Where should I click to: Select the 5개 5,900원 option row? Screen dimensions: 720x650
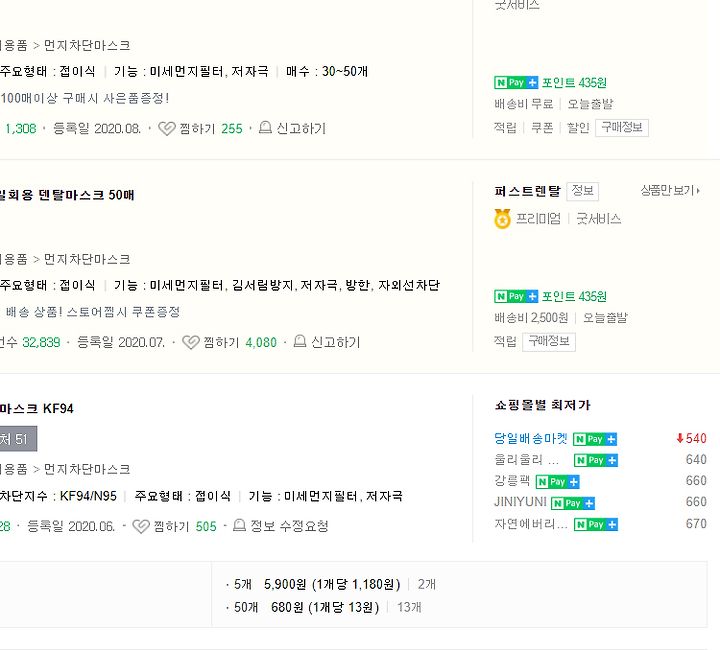tap(316, 584)
